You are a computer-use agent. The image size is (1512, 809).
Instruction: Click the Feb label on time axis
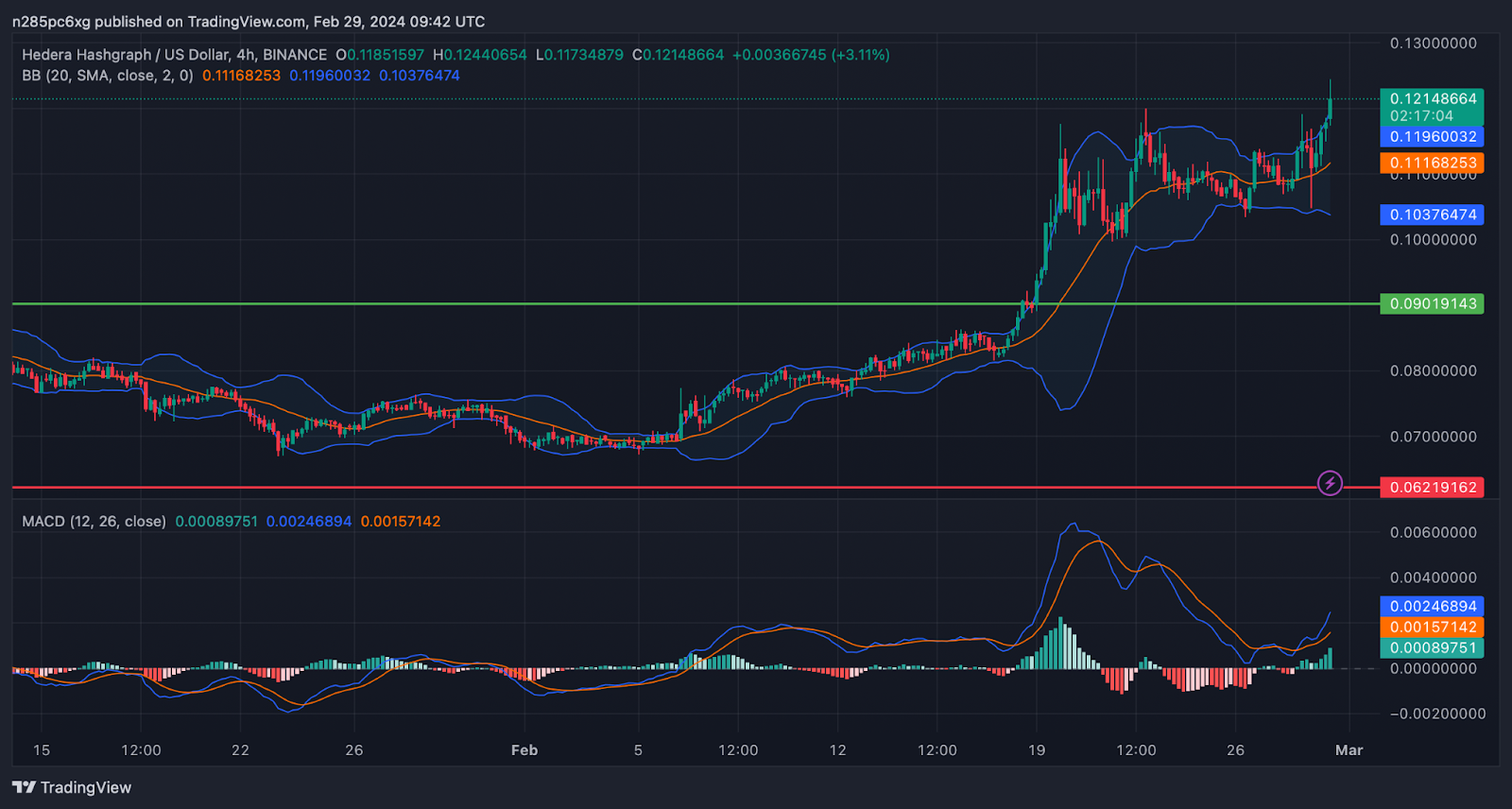(x=524, y=749)
